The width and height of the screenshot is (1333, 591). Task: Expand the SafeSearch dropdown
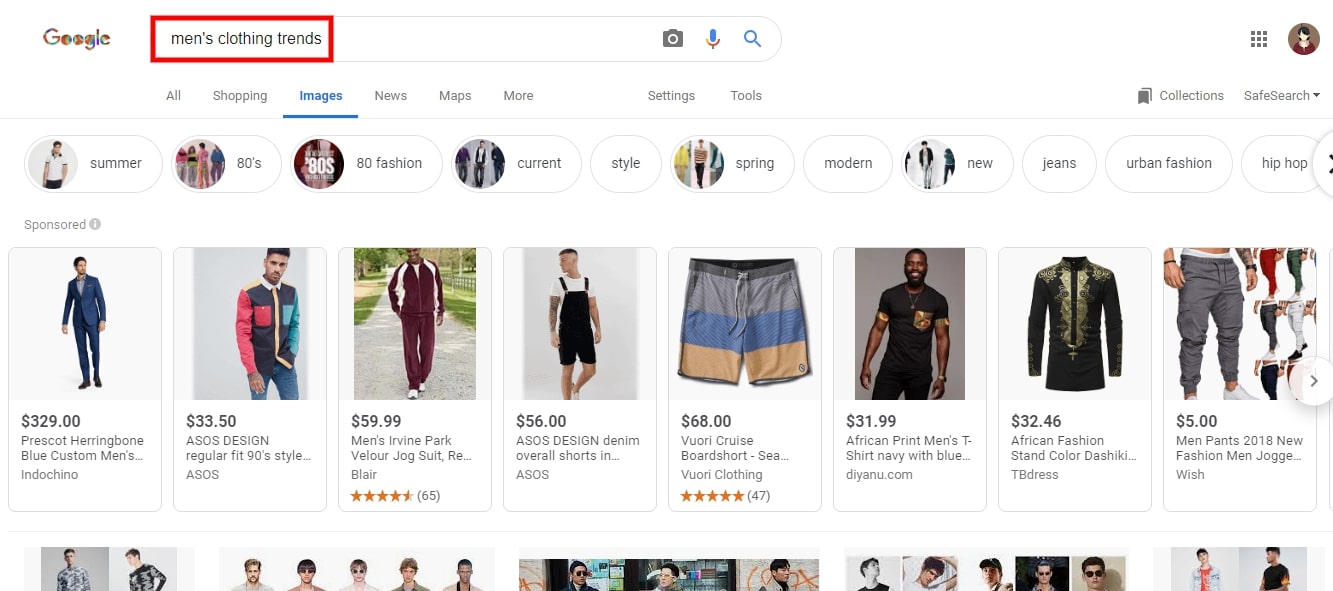click(x=1281, y=96)
